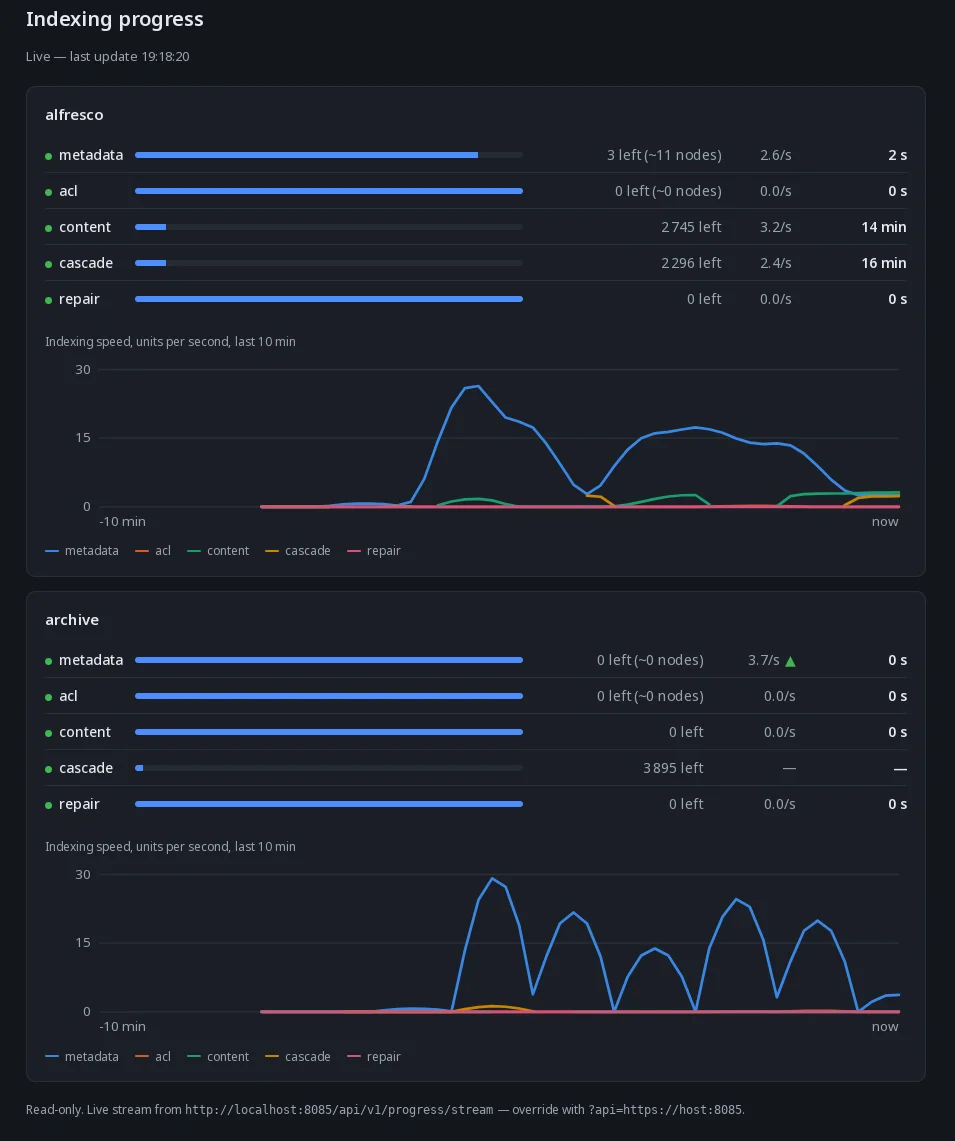Toggle repair series in archive chart legend
955x1141 pixels.
tap(374, 1057)
